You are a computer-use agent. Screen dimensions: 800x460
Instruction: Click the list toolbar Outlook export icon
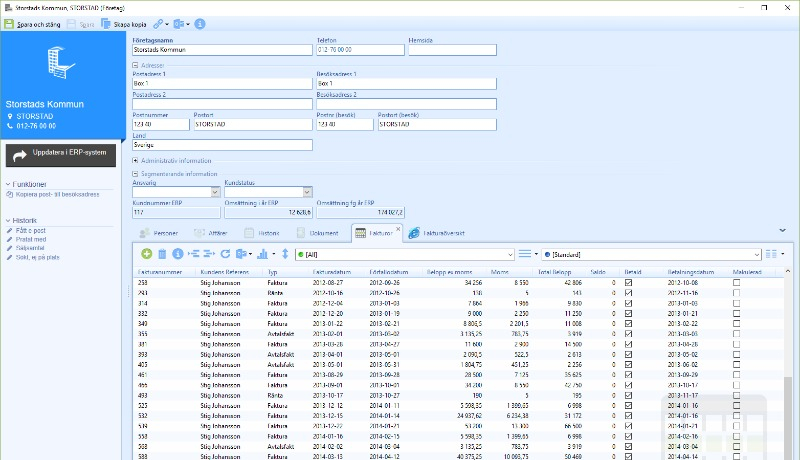click(241, 254)
